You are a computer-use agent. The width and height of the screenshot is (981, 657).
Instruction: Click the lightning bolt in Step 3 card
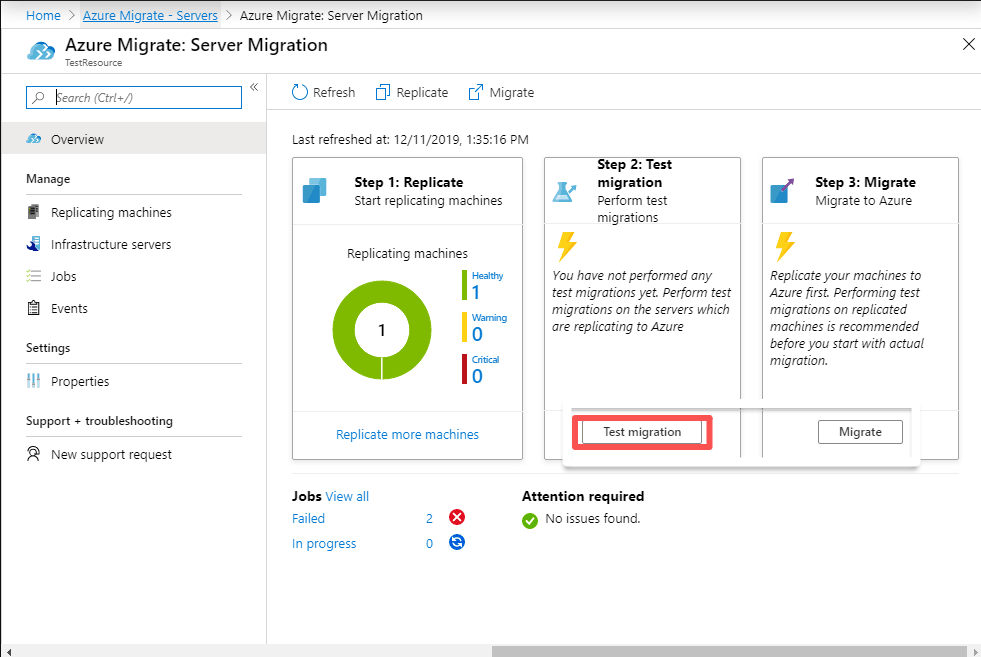785,246
